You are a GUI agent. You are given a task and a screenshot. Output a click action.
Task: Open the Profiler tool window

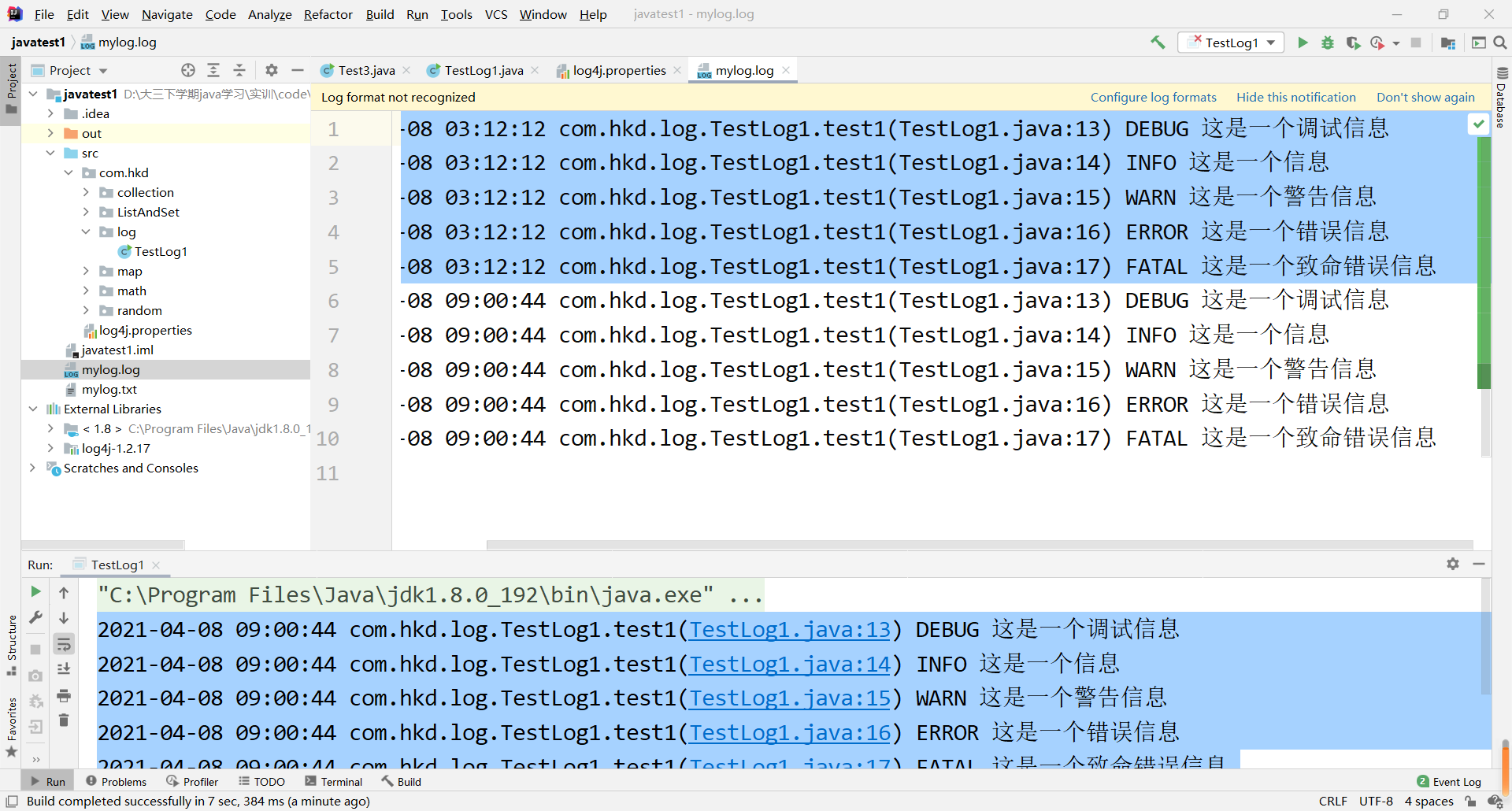(192, 782)
